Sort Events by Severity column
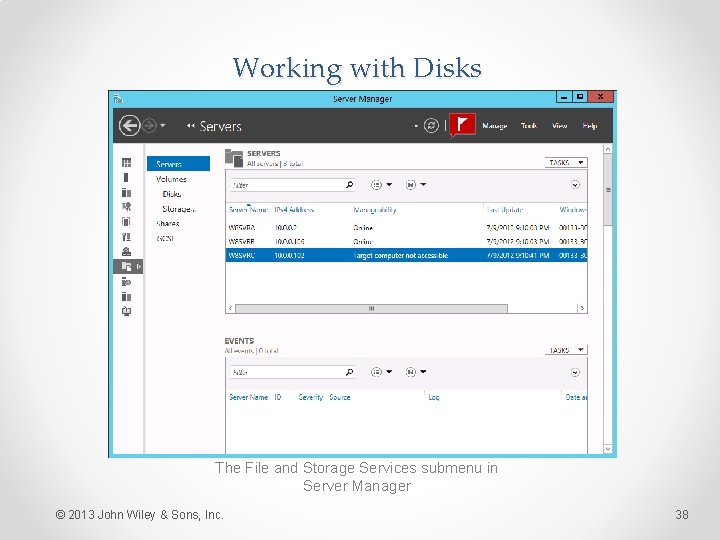 point(311,397)
